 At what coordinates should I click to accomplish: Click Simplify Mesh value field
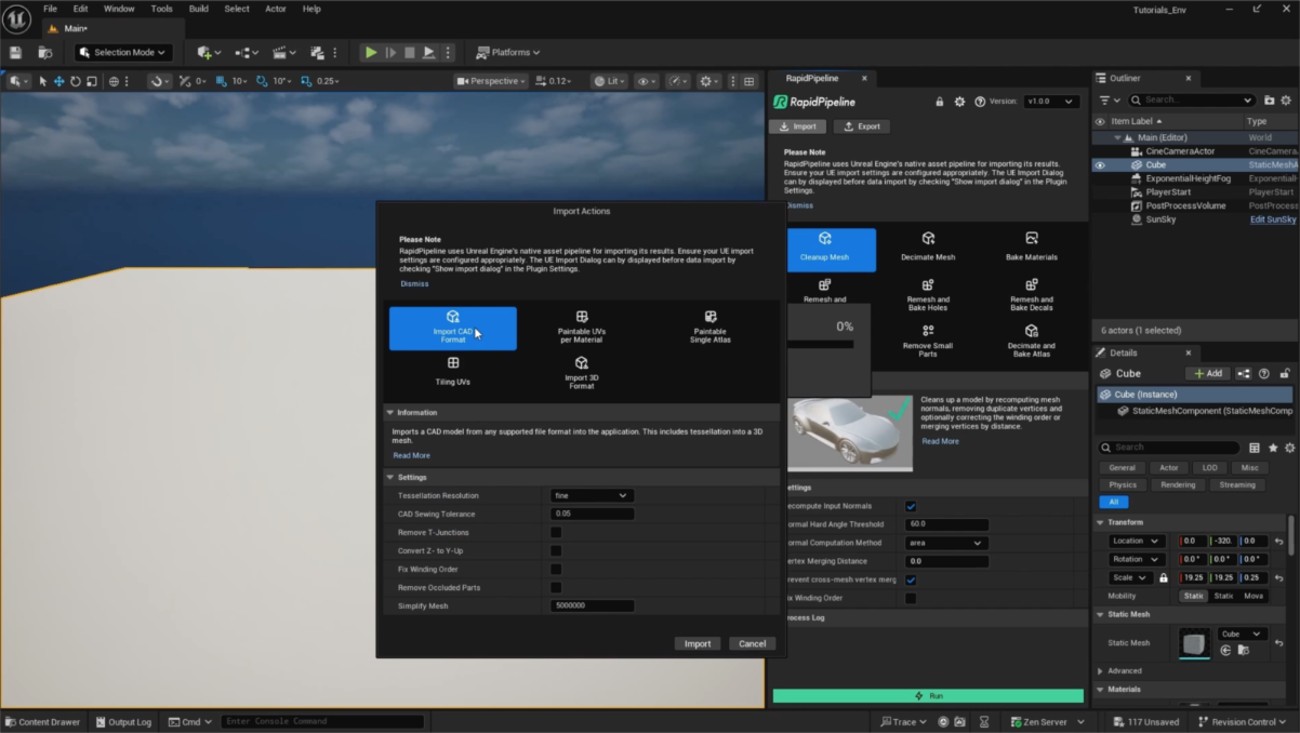[x=592, y=606]
